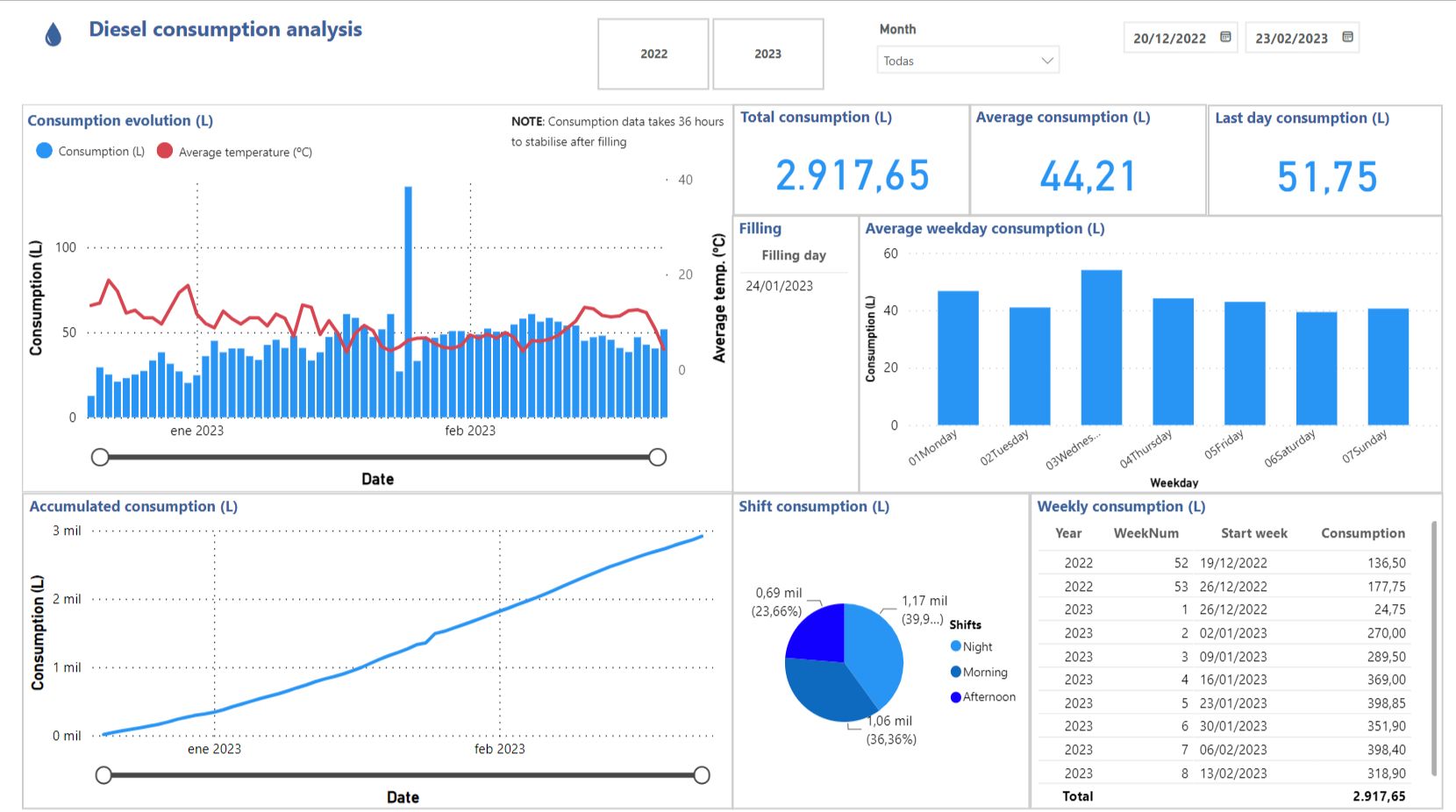This screenshot has width=1456, height=812.
Task: Click the Consumption (L) blue legend marker
Action: (x=45, y=151)
